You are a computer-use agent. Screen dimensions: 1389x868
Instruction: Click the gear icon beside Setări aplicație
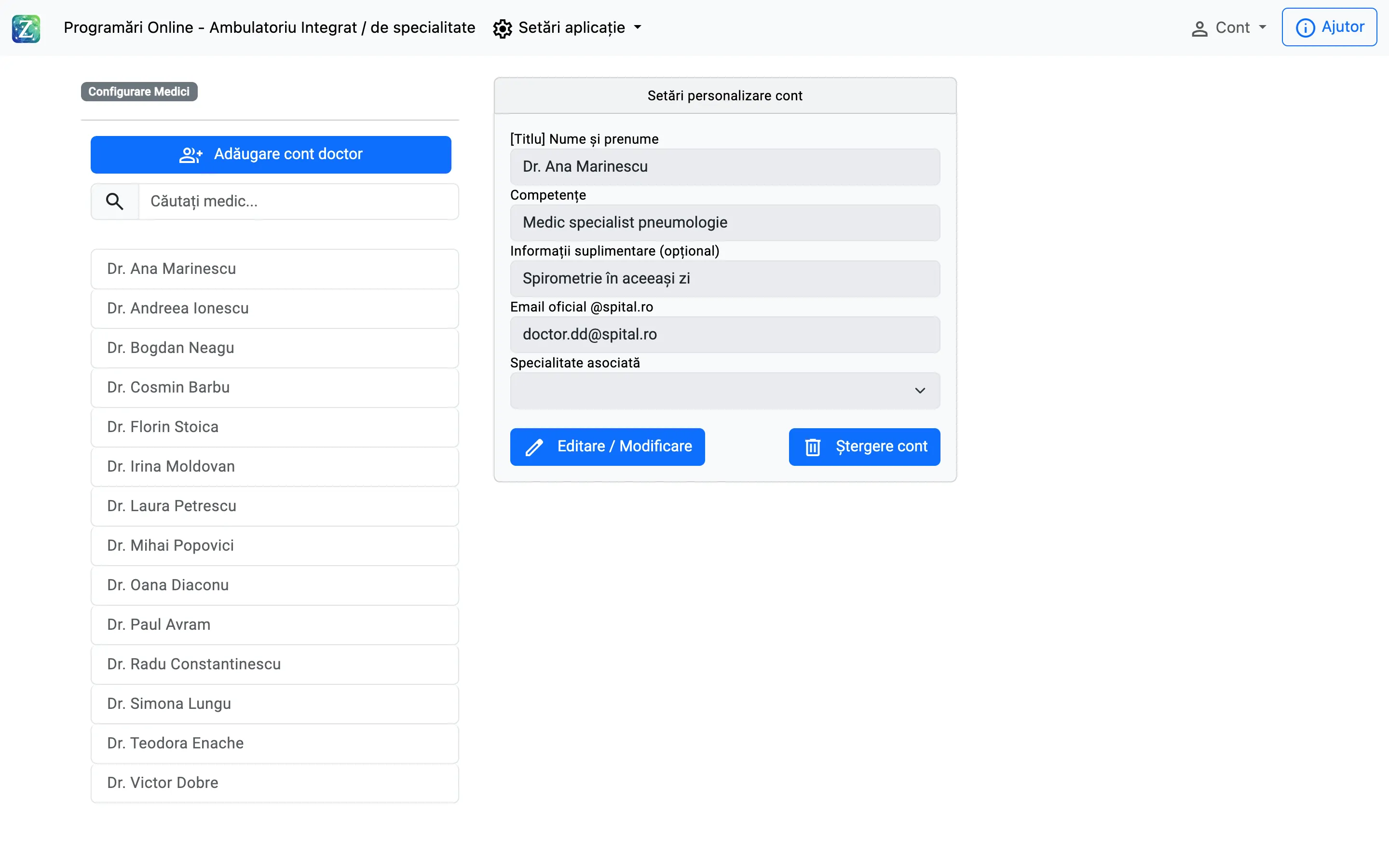(x=502, y=28)
